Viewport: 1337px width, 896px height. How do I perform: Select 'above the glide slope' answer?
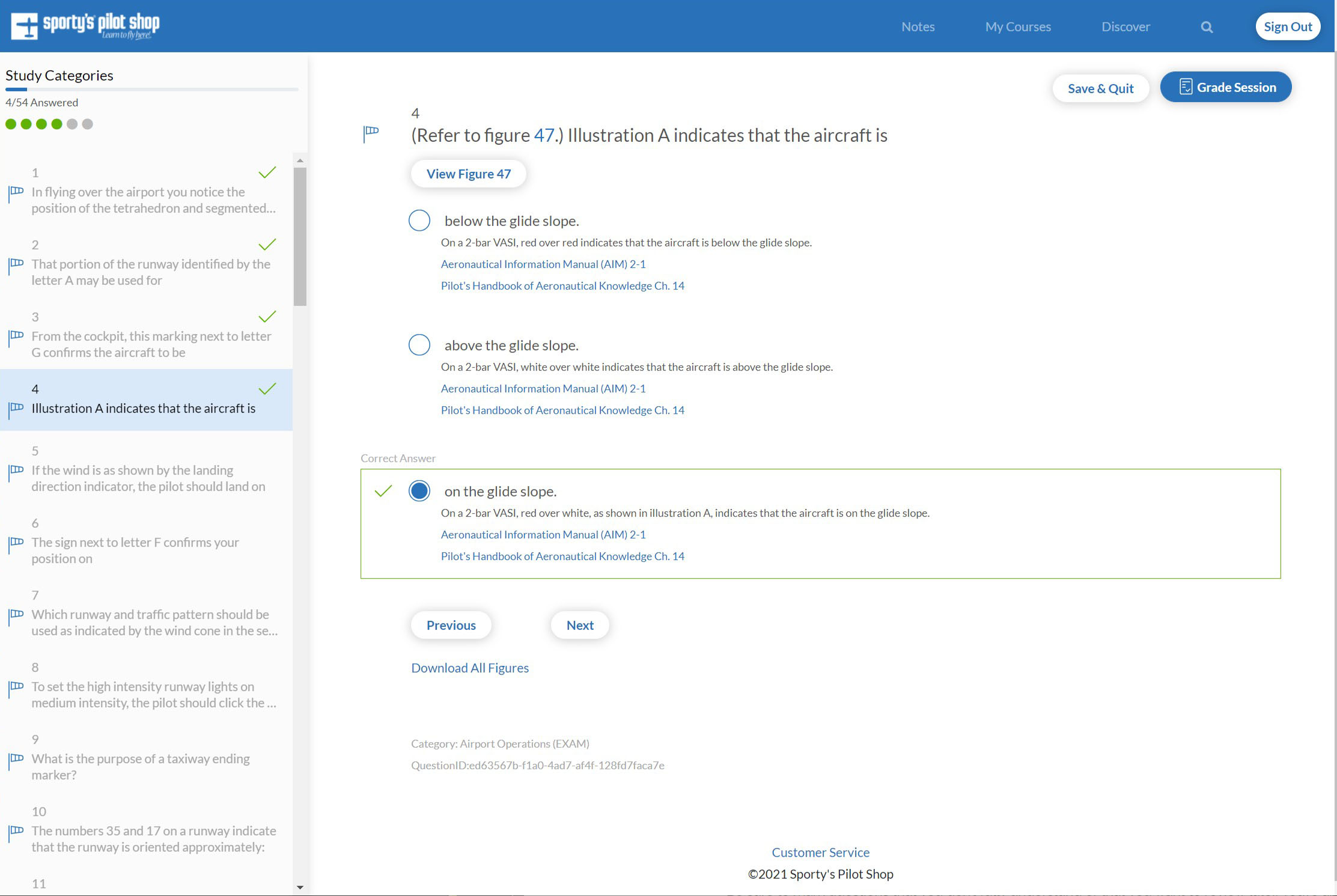[419, 345]
